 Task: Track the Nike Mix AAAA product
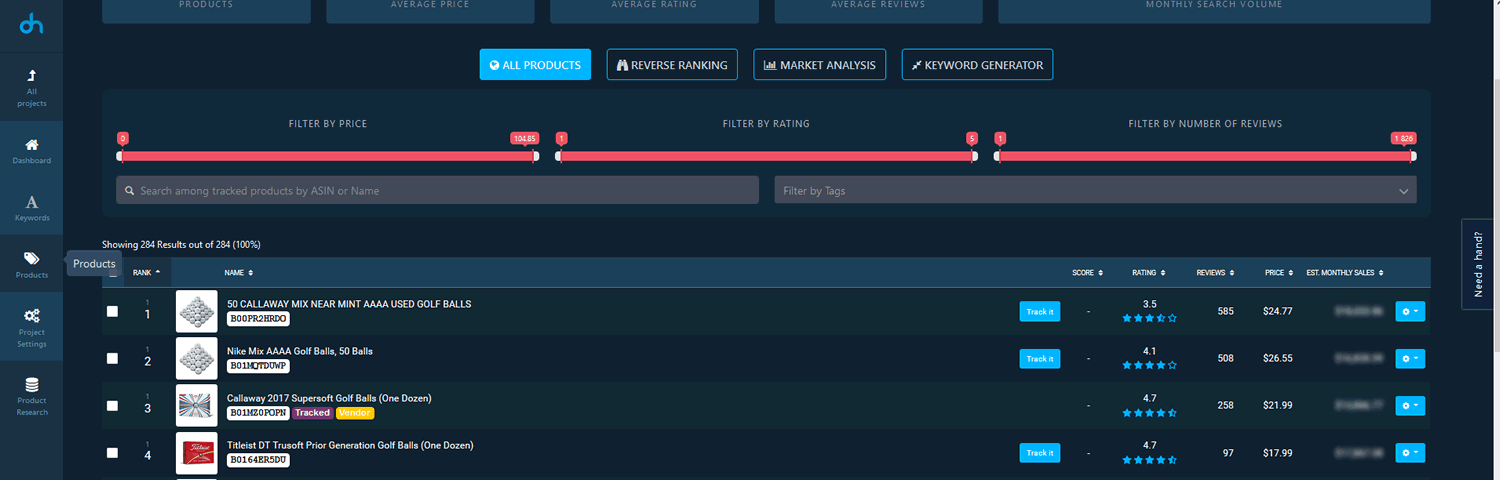tap(1040, 358)
